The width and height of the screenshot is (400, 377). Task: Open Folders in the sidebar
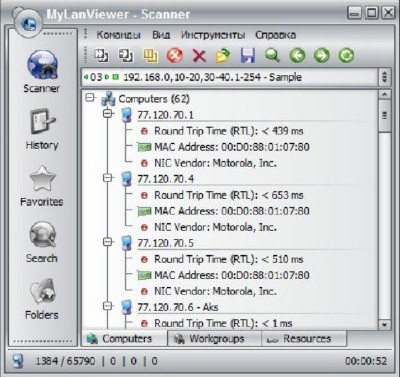pos(42,299)
